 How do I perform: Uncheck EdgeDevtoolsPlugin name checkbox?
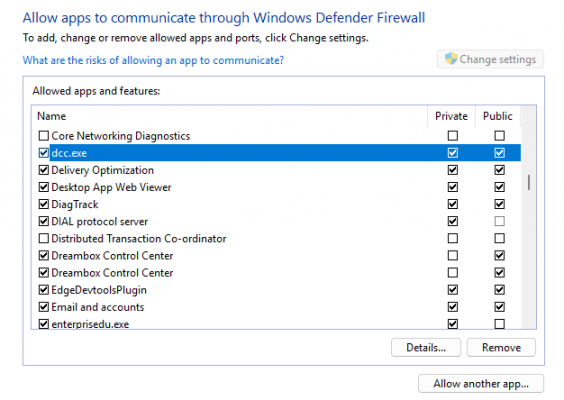click(44, 290)
